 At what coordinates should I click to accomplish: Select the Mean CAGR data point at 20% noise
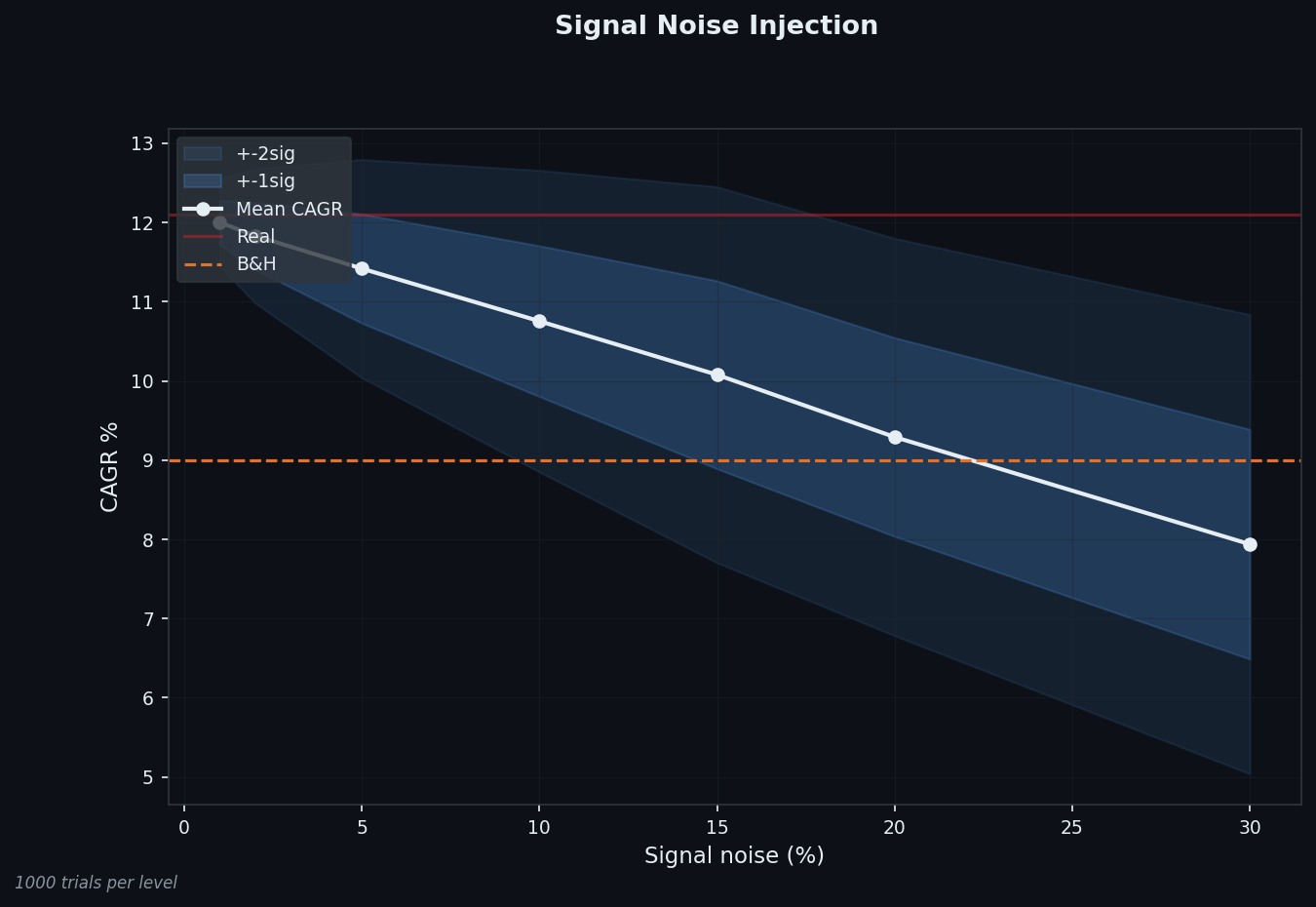point(895,437)
